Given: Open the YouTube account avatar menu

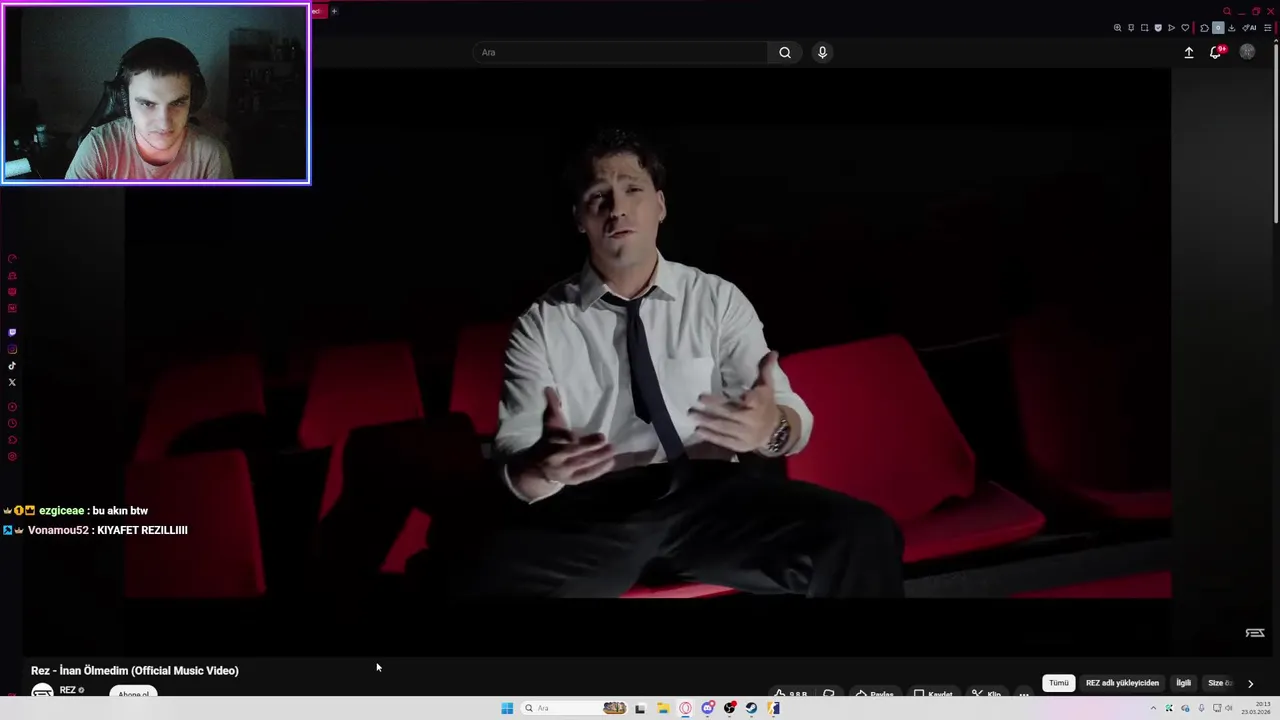Looking at the screenshot, I should click(x=1247, y=52).
